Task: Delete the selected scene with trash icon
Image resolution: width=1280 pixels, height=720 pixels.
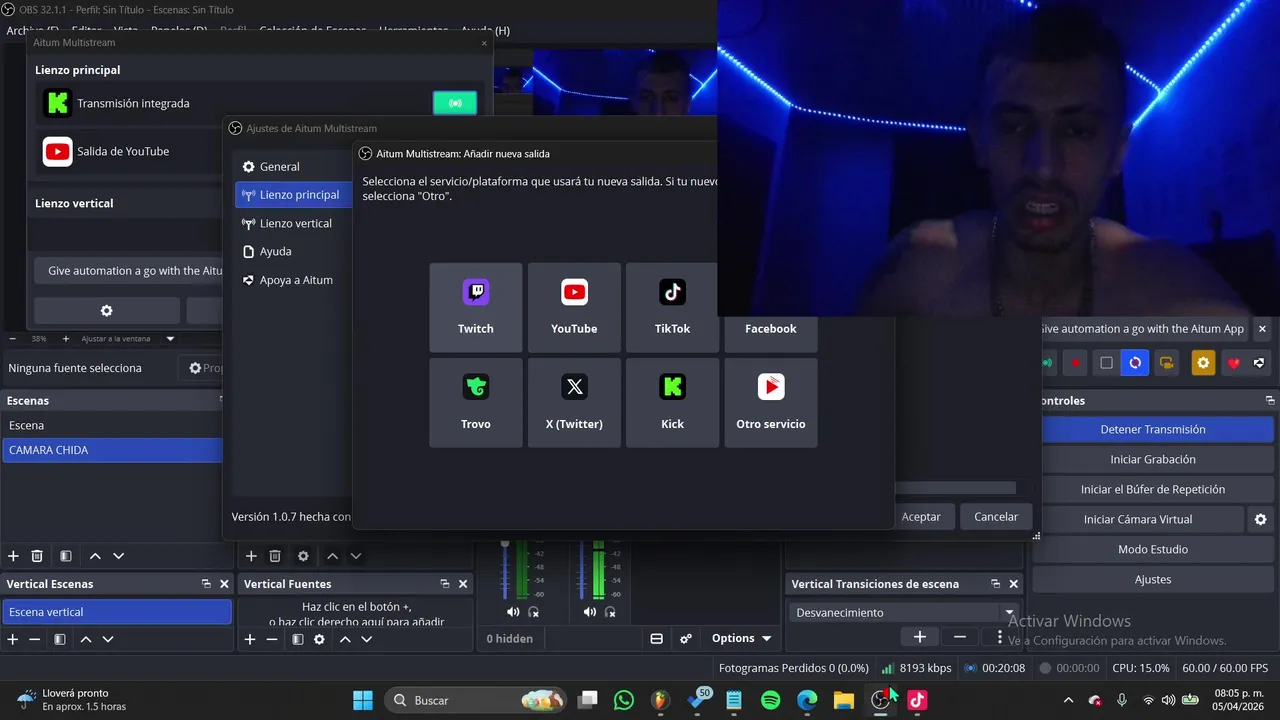Action: point(37,556)
